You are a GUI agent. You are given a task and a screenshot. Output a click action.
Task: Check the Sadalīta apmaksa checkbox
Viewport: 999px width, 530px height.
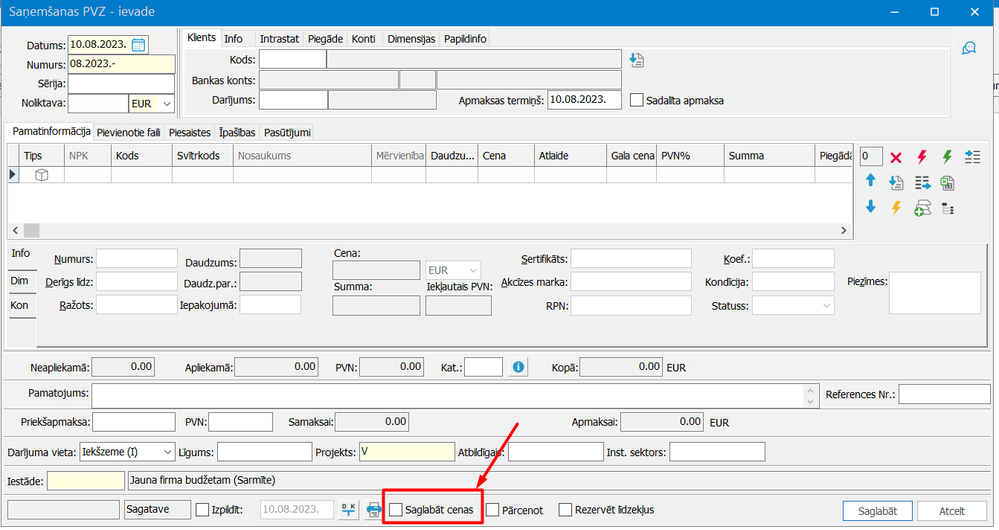point(638,100)
